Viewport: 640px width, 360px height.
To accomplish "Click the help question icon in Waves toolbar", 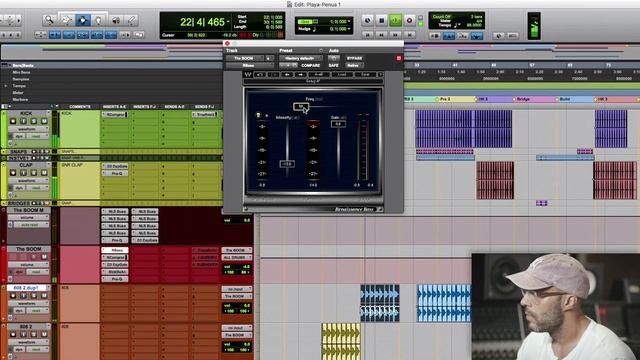I will 380,74.
